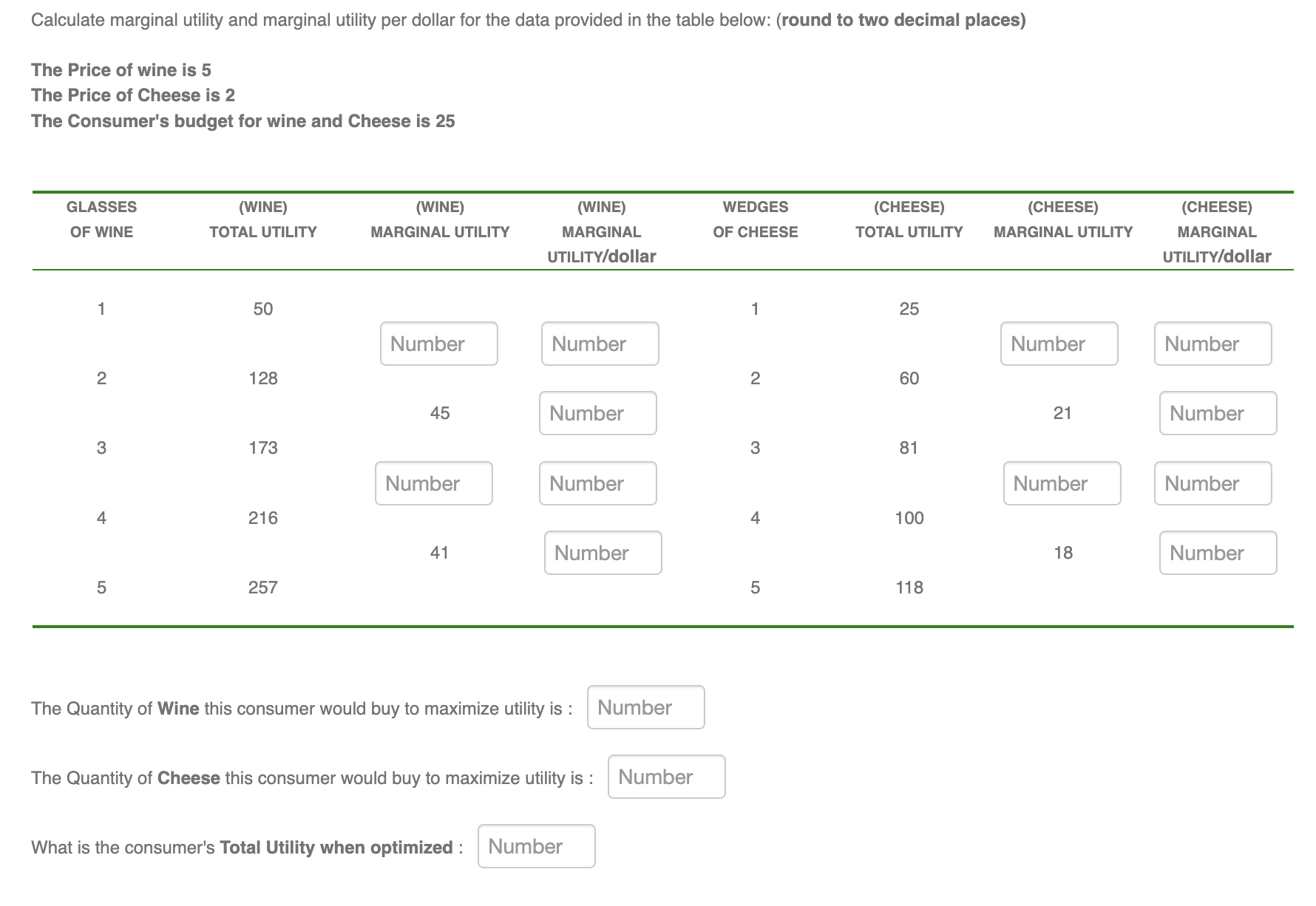Click the first cheese Marginal Utility/dollar field
The width and height of the screenshot is (1316, 906).
tap(1212, 343)
